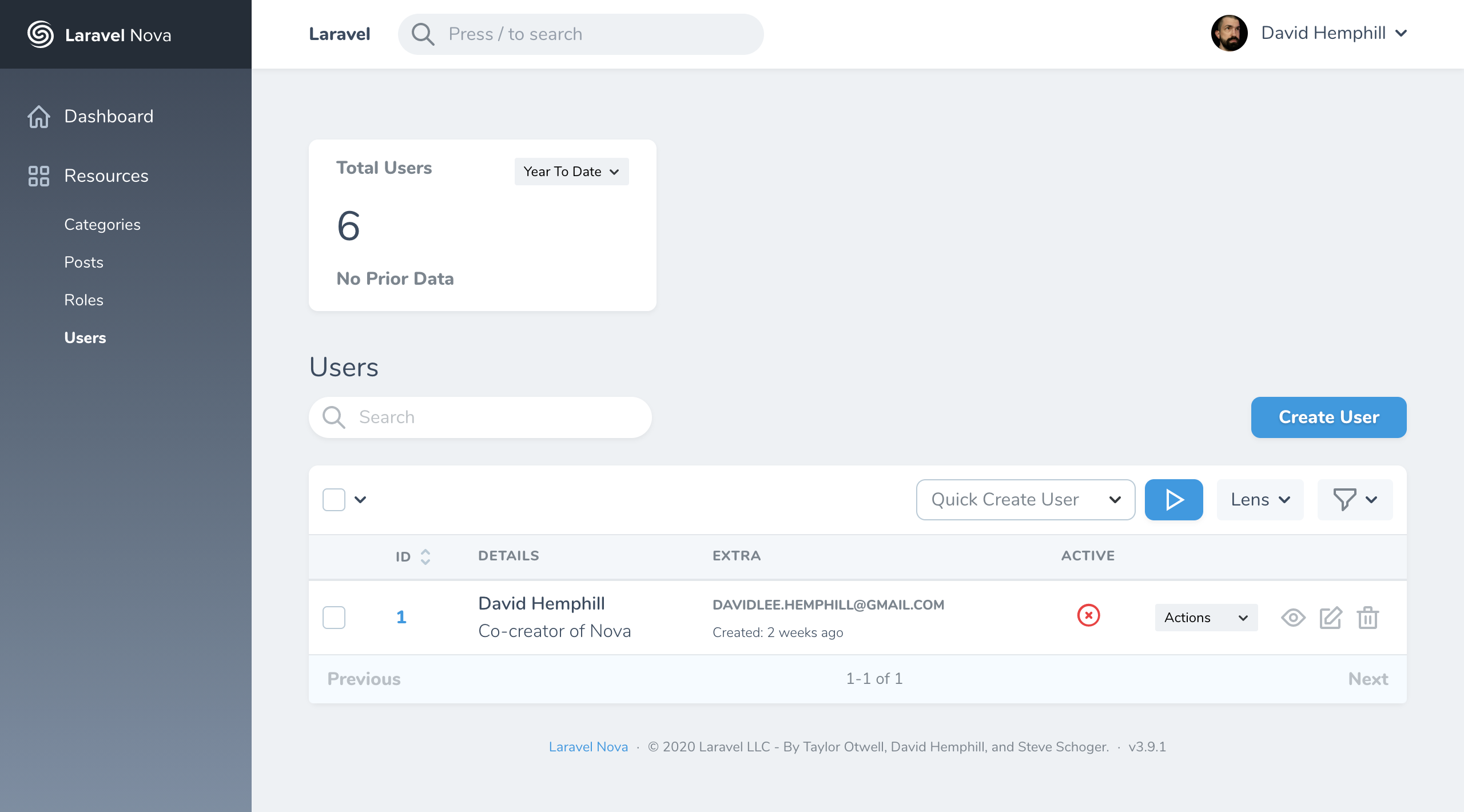This screenshot has height=812, width=1464.
Task: Delete user David Hemphill with trash icon
Action: 1368,618
